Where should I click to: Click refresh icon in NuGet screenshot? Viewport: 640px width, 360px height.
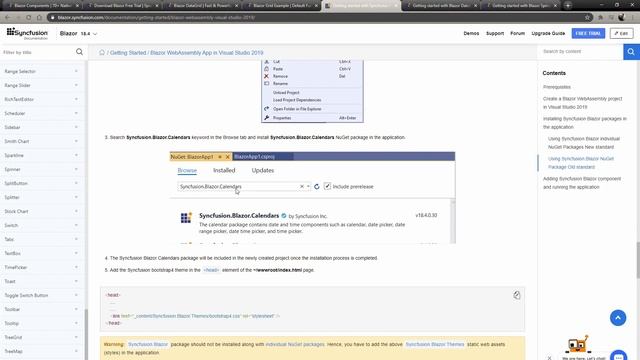pos(316,187)
